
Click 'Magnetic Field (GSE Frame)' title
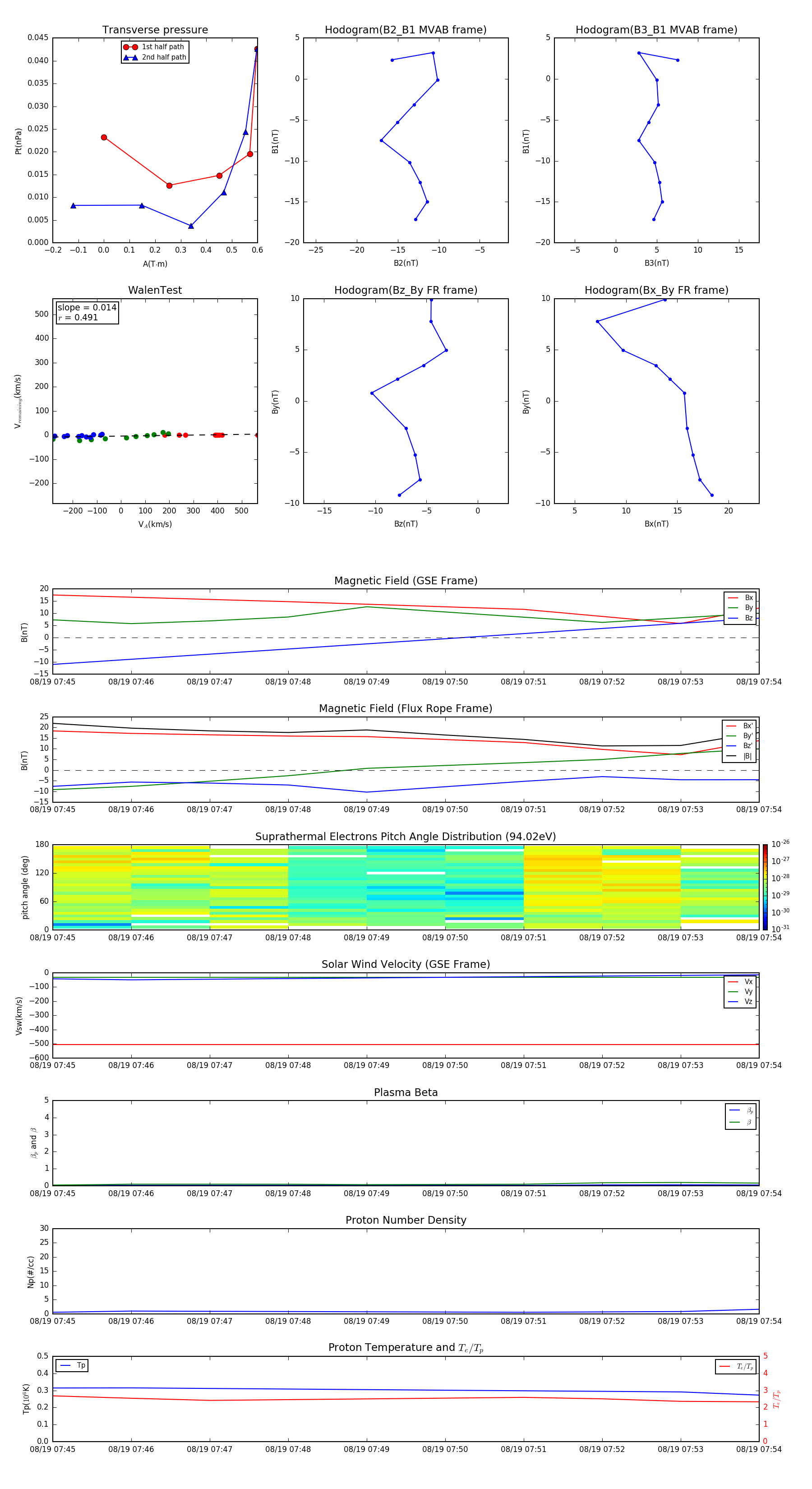pos(406,581)
